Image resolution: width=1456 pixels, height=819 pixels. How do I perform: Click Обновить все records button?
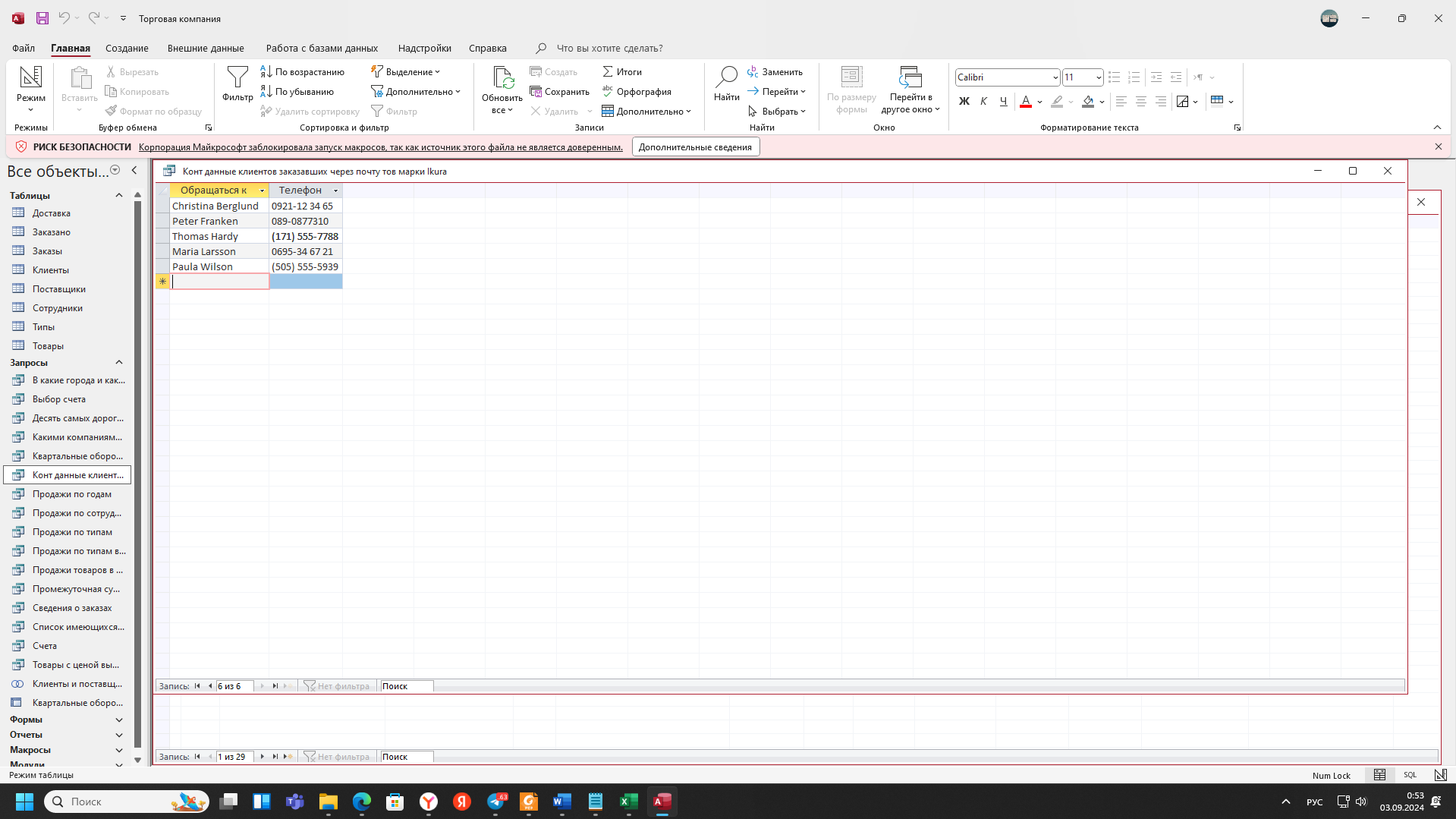pos(502,90)
